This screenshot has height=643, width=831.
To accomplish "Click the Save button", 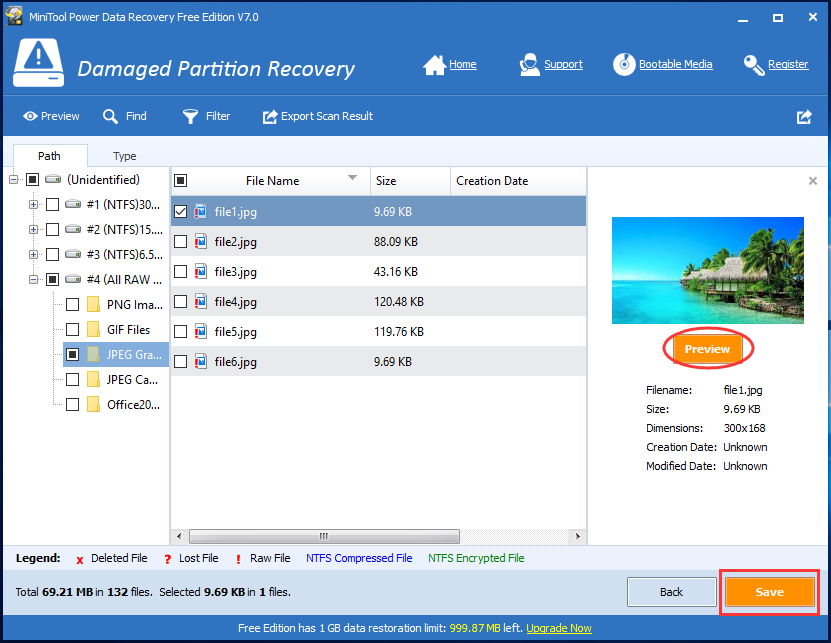I will pos(770,592).
